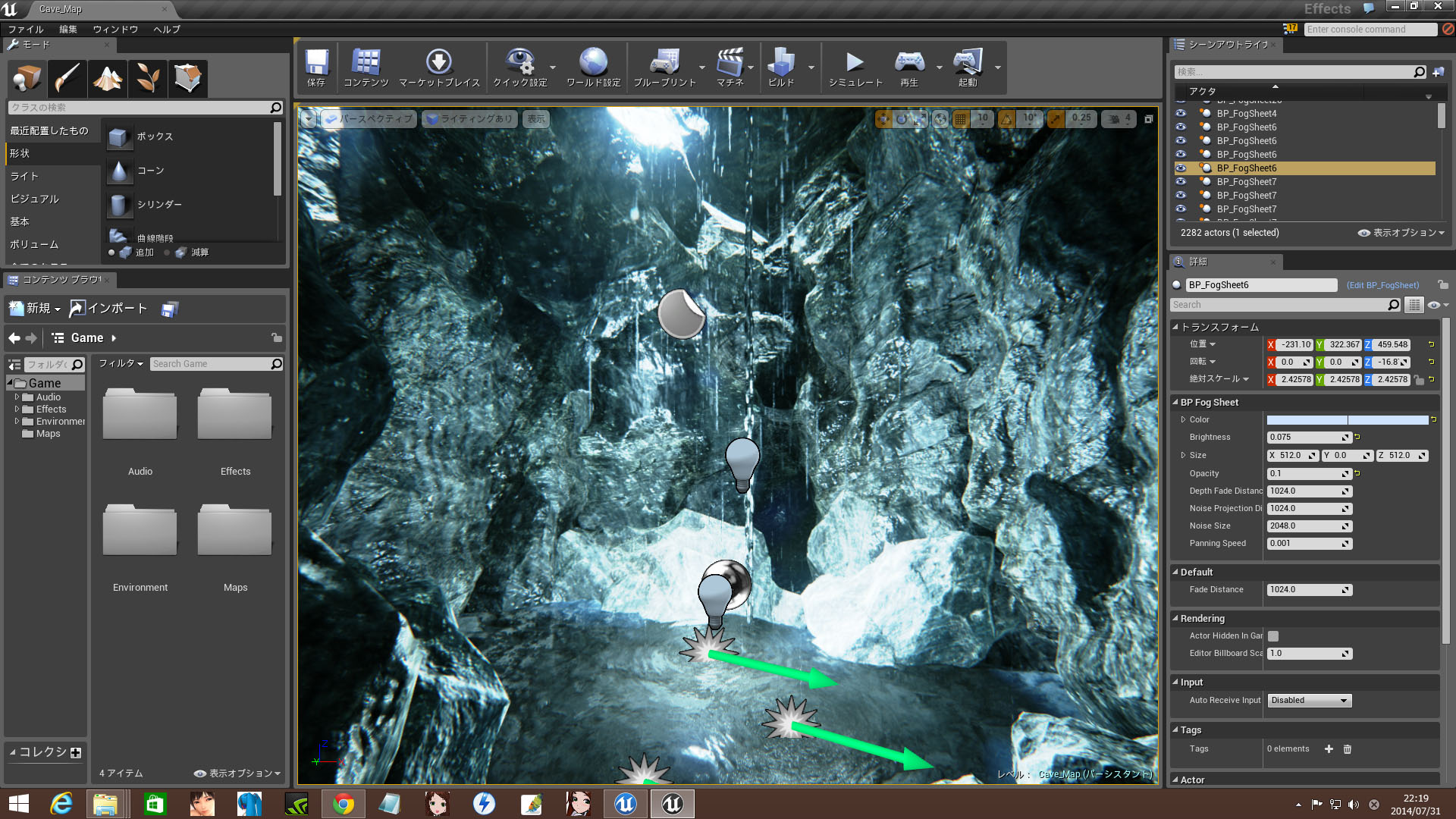Toggle grid snapping in viewport
This screenshot has width=1456, height=819.
click(x=961, y=119)
